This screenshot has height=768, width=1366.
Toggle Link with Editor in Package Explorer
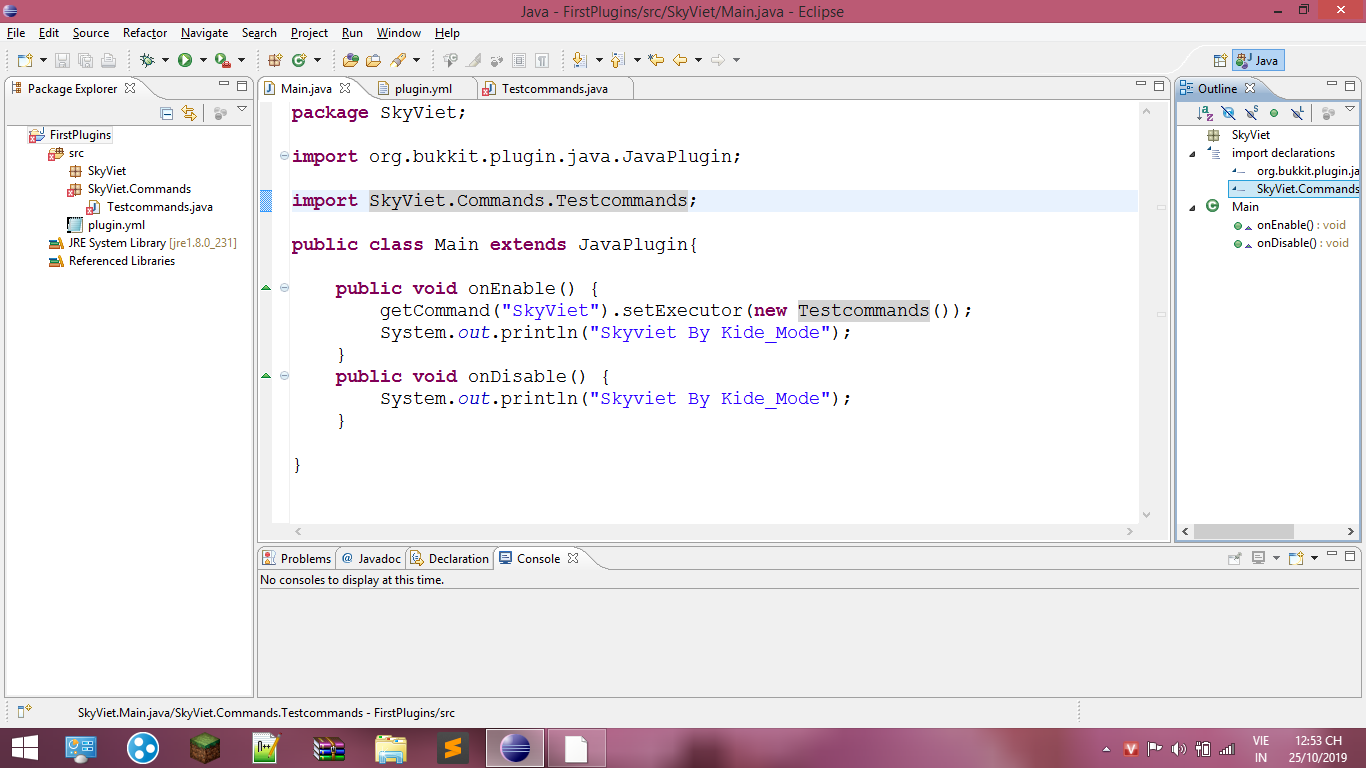pos(189,113)
